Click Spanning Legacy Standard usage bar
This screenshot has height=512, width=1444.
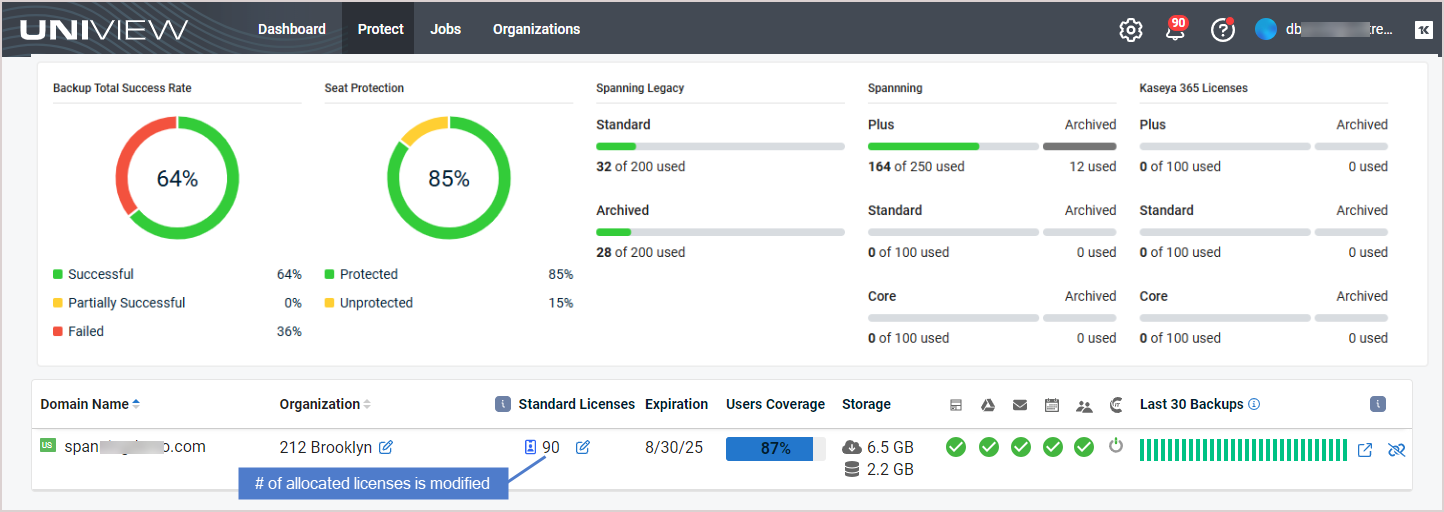click(x=720, y=146)
